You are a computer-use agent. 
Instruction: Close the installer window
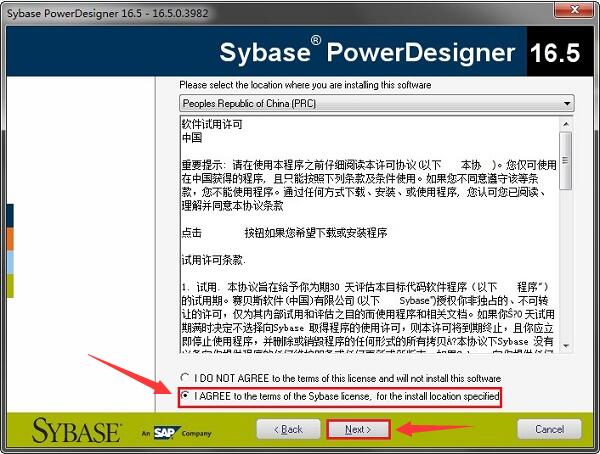[574, 10]
